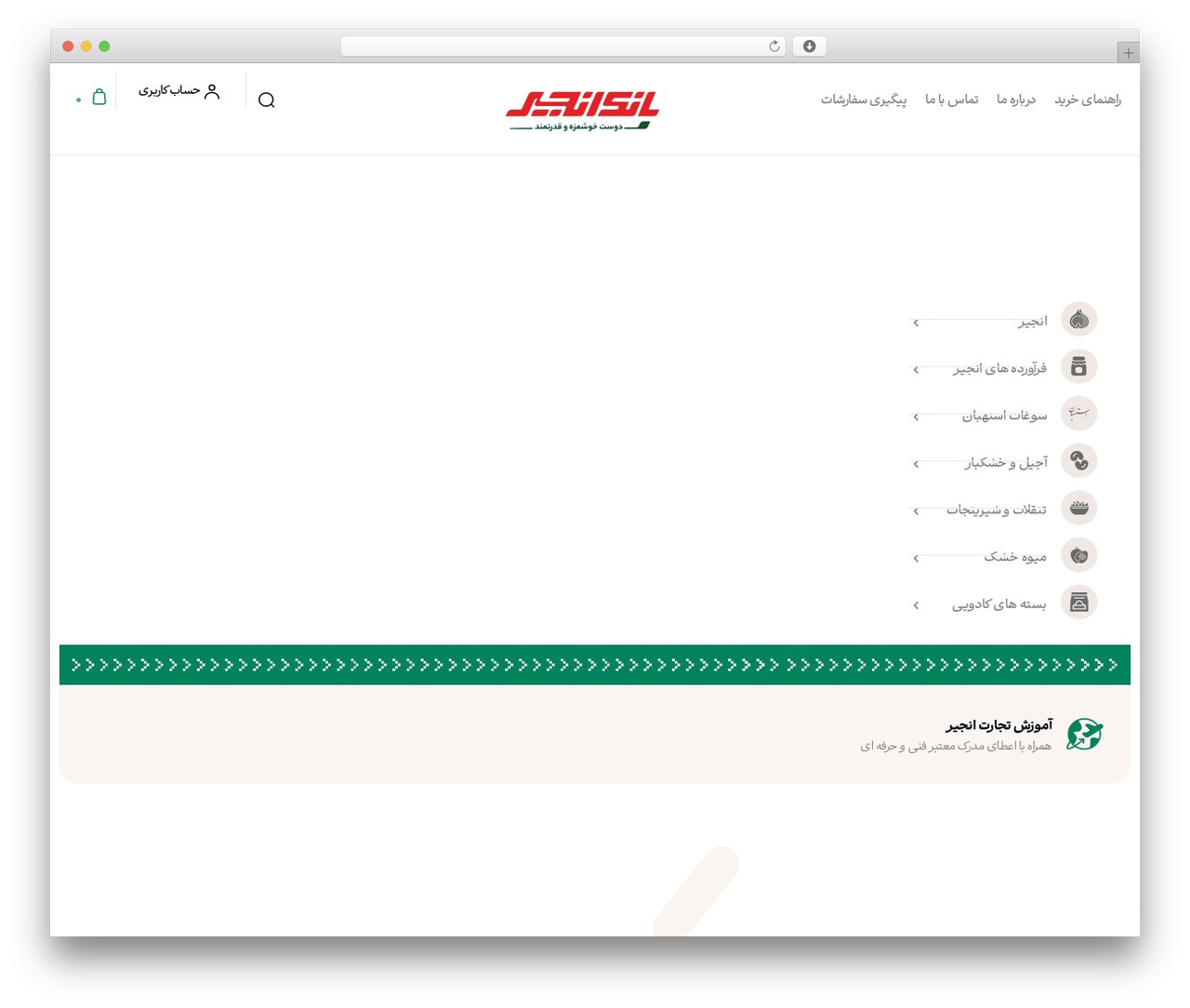Click the تنقلات و شیرینجات bowl icon
Viewport: 1190px width, 1008px height.
pyautogui.click(x=1078, y=509)
